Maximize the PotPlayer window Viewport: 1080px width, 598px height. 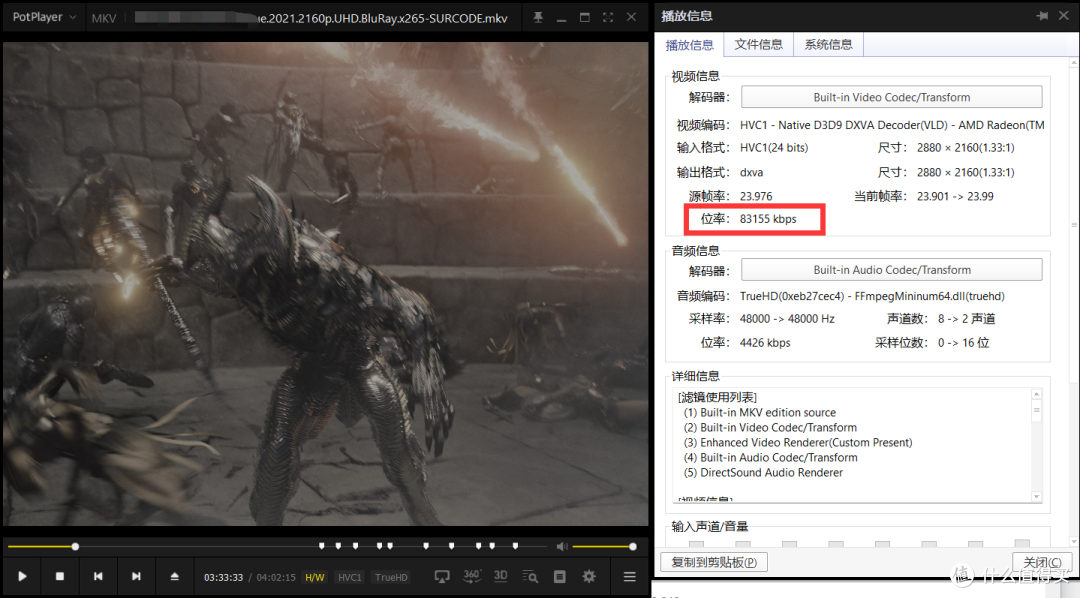pos(584,17)
